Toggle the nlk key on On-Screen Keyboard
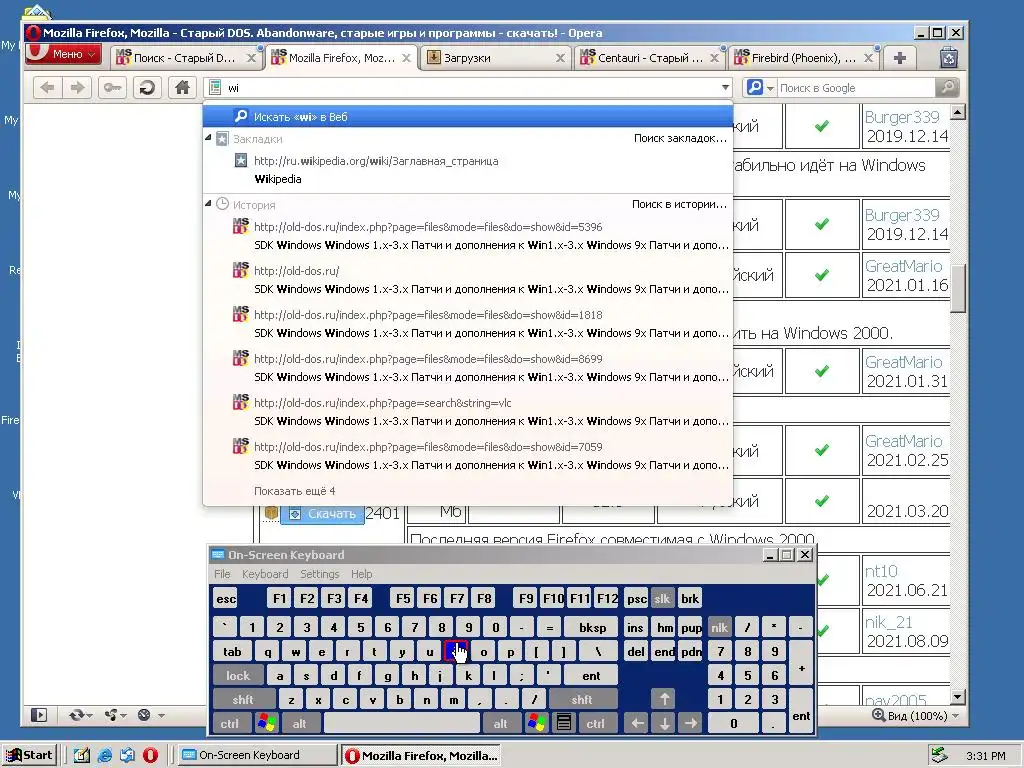The width and height of the screenshot is (1024, 768). pyautogui.click(x=720, y=628)
